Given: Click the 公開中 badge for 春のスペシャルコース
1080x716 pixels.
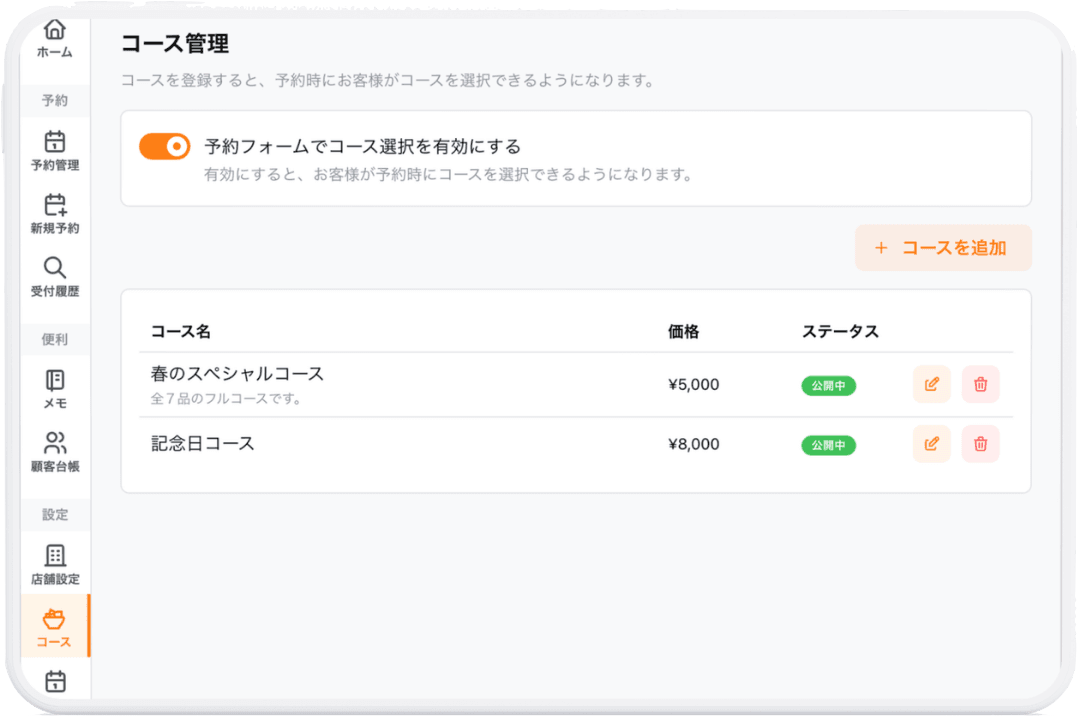Looking at the screenshot, I should tap(828, 384).
